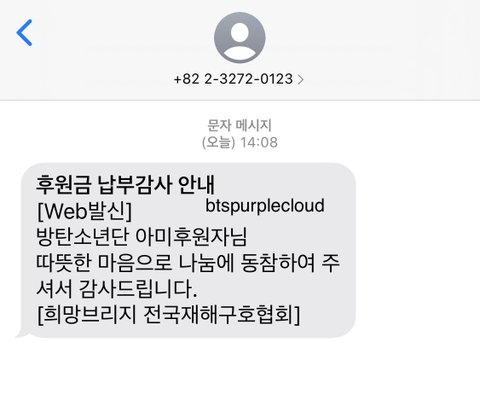Image resolution: width=480 pixels, height=406 pixels.
Task: Select the line 따뜻한 마음으로 나눔에 동참하여
Action: click(x=176, y=263)
